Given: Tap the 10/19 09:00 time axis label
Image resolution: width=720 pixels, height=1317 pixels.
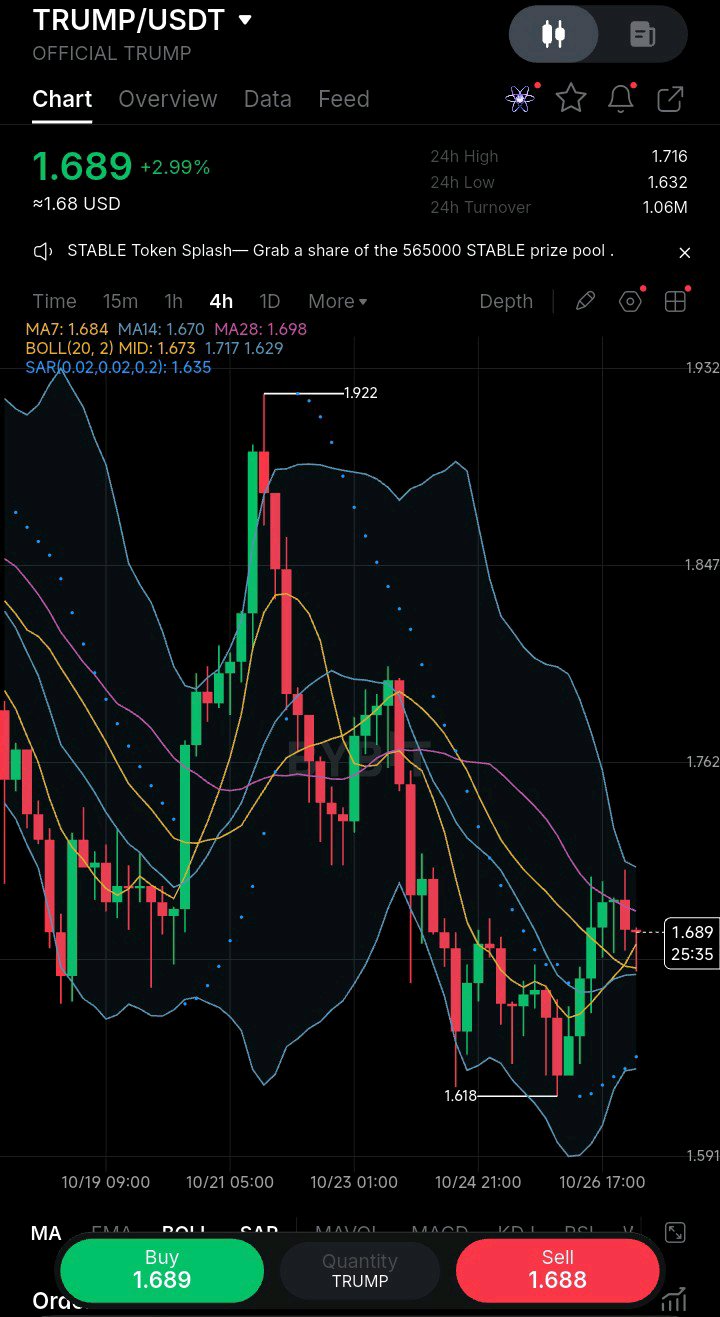Looking at the screenshot, I should tap(106, 1182).
